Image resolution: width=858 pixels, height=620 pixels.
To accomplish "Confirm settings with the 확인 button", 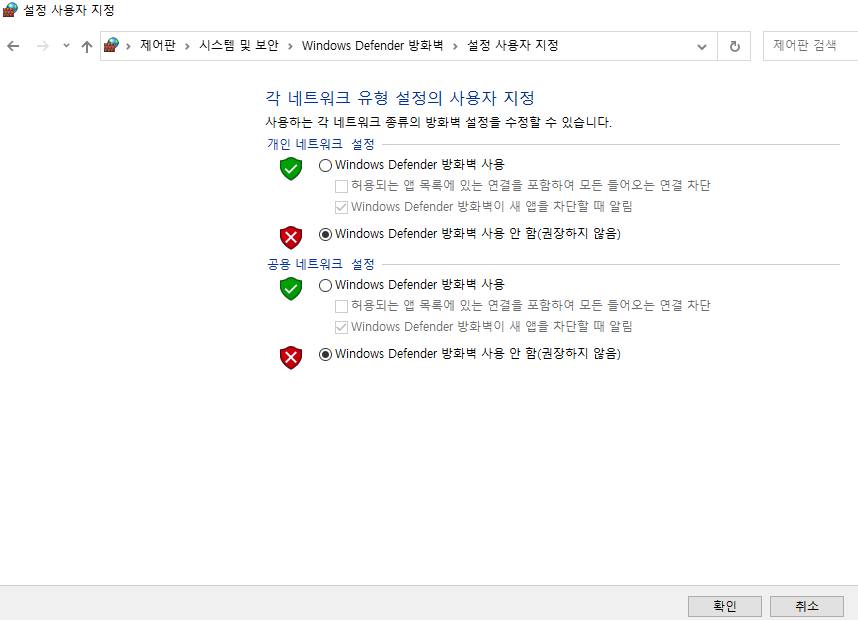I will coord(724,606).
